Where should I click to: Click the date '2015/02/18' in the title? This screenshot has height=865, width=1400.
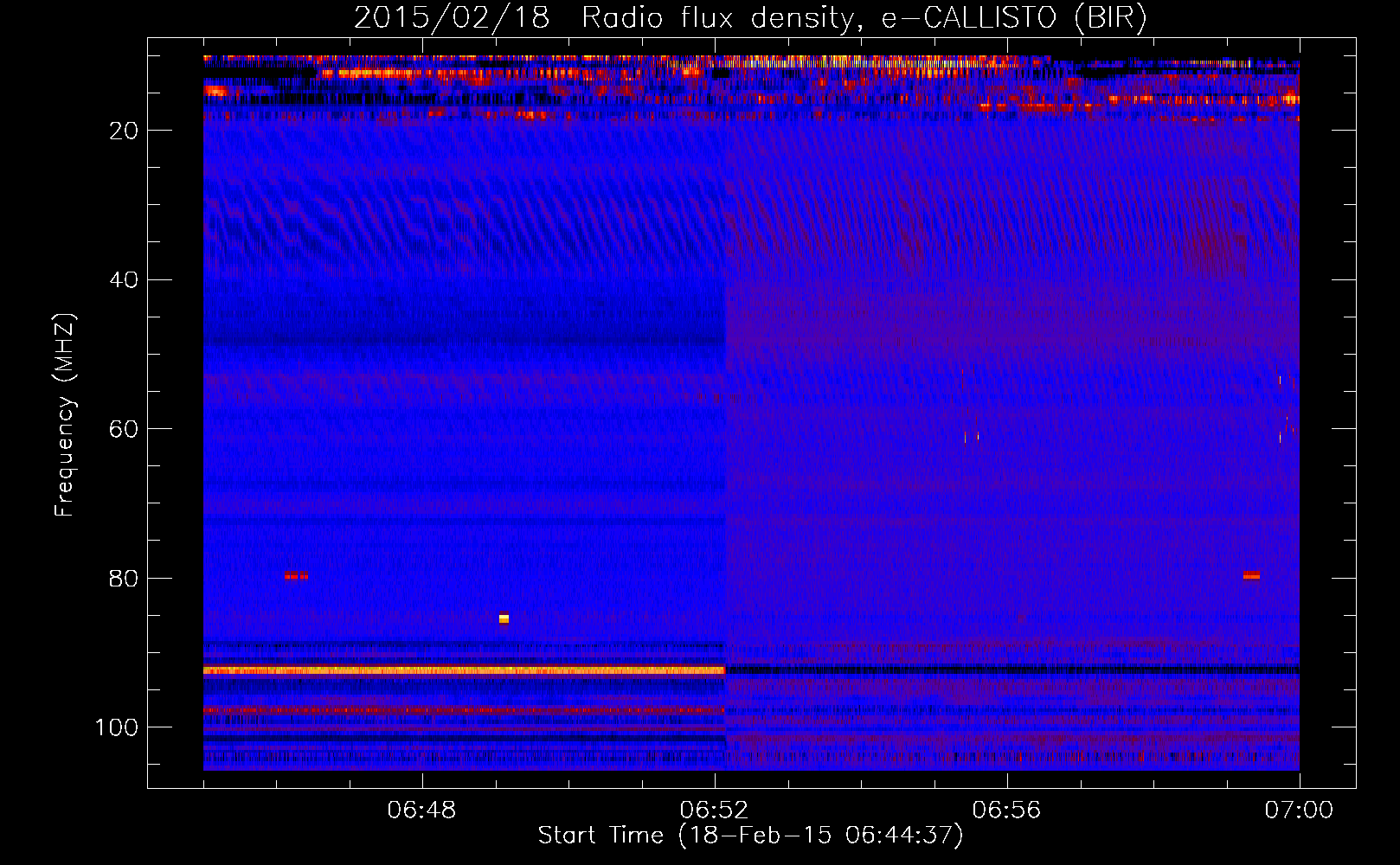point(452,17)
